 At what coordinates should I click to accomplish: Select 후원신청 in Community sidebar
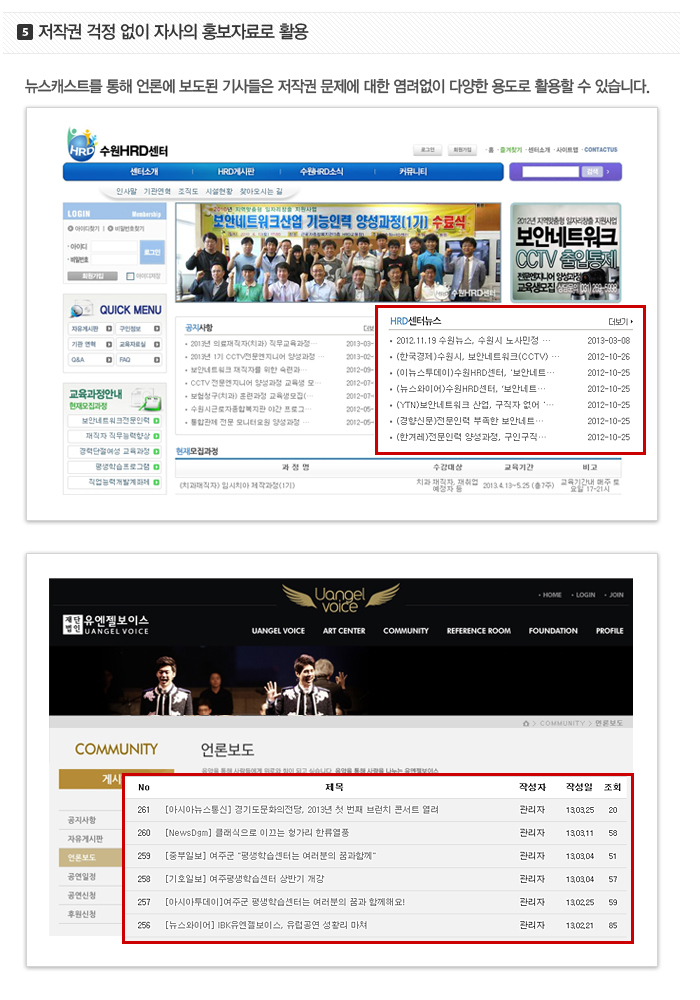82,914
